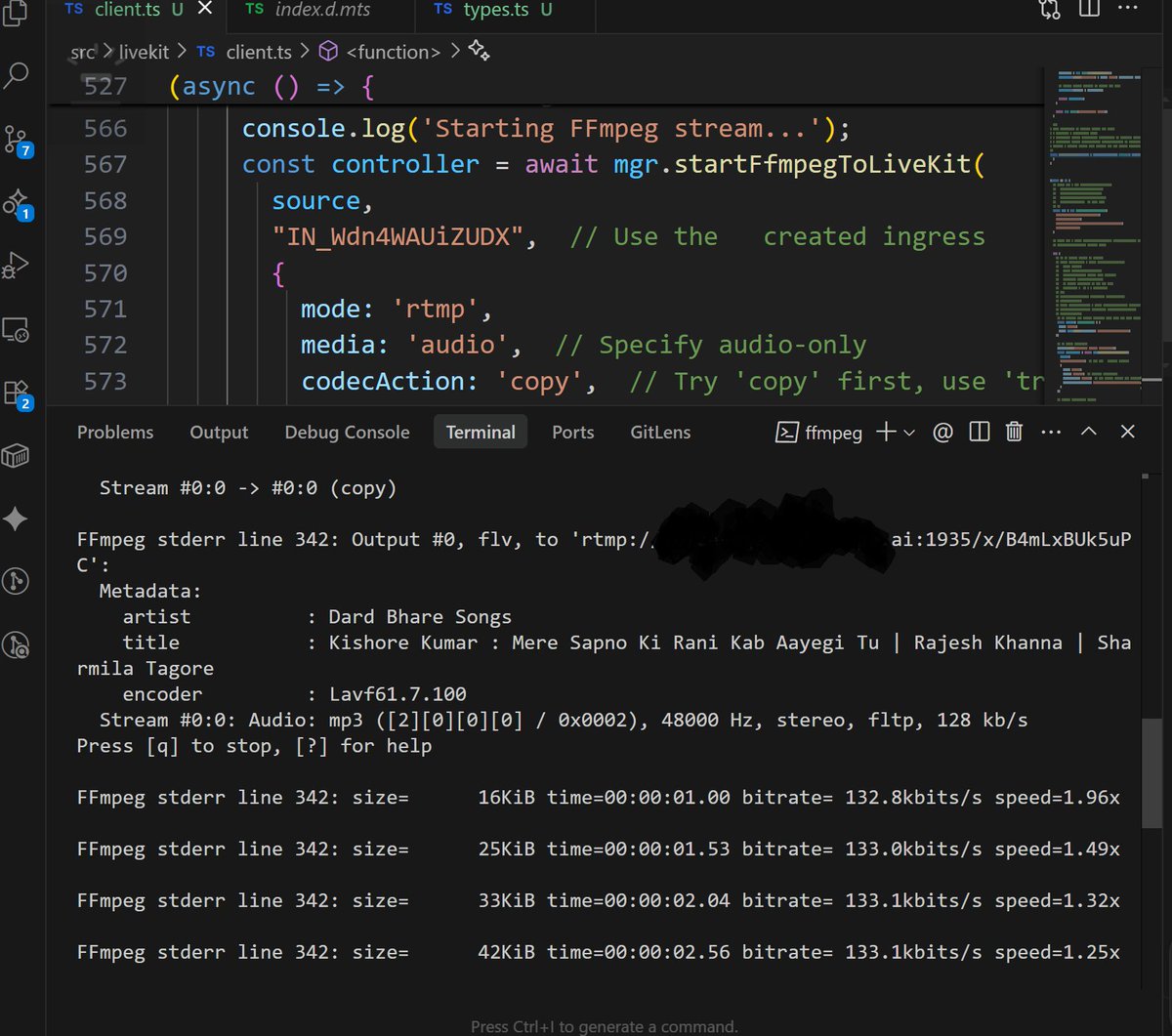1172x1036 pixels.
Task: Open the Ports panel tab
Action: 572,433
